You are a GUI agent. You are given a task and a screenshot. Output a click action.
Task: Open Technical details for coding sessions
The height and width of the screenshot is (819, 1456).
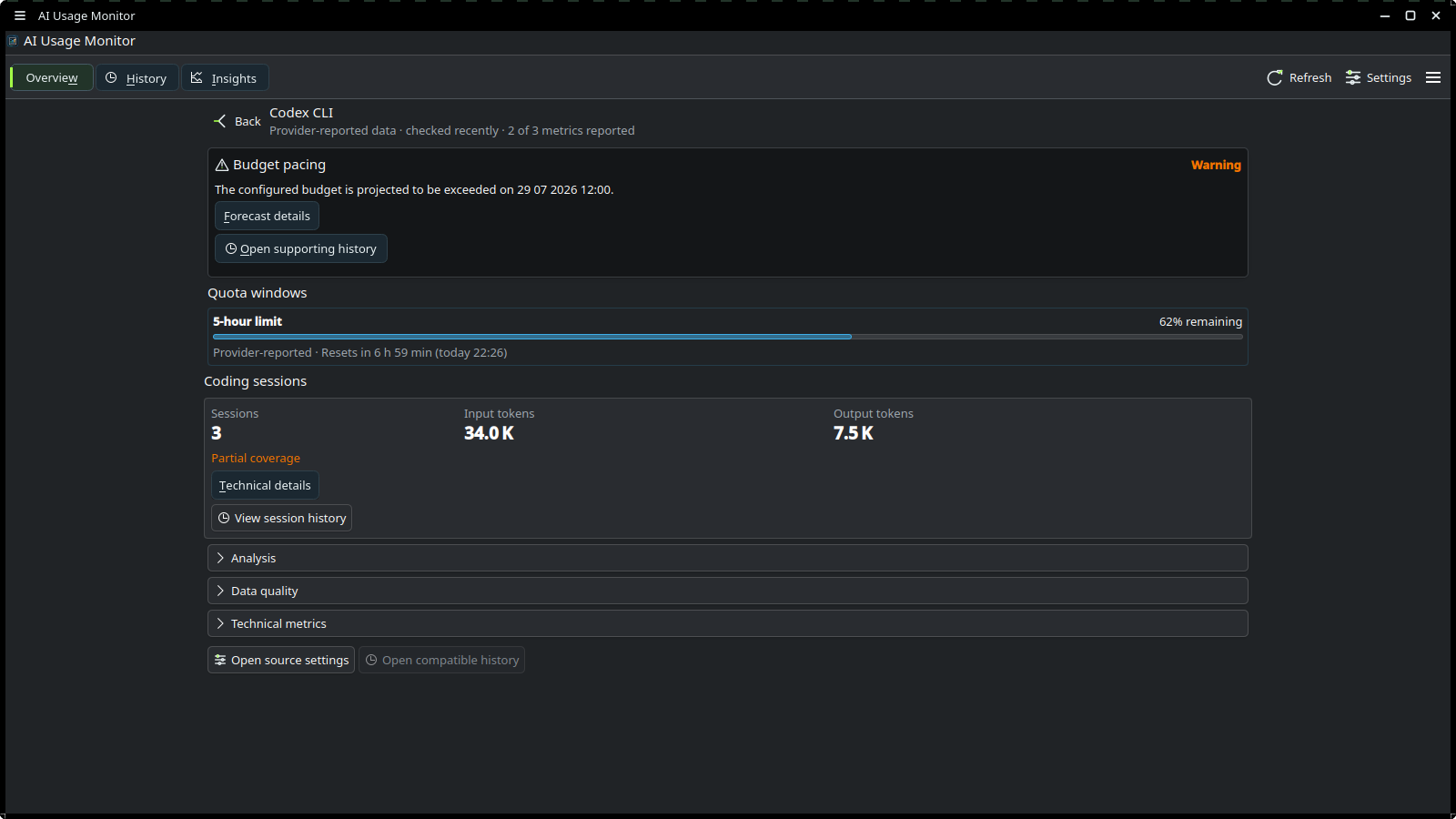click(265, 485)
